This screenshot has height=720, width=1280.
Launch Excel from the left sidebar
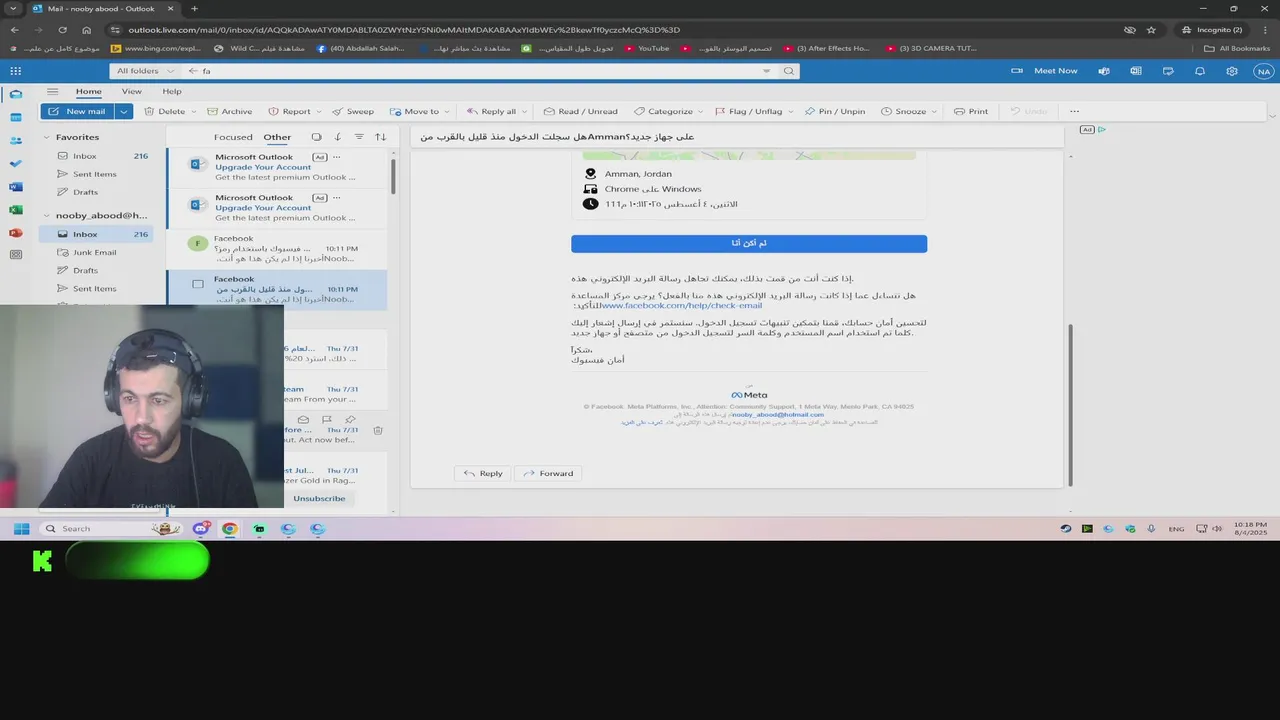click(x=15, y=210)
